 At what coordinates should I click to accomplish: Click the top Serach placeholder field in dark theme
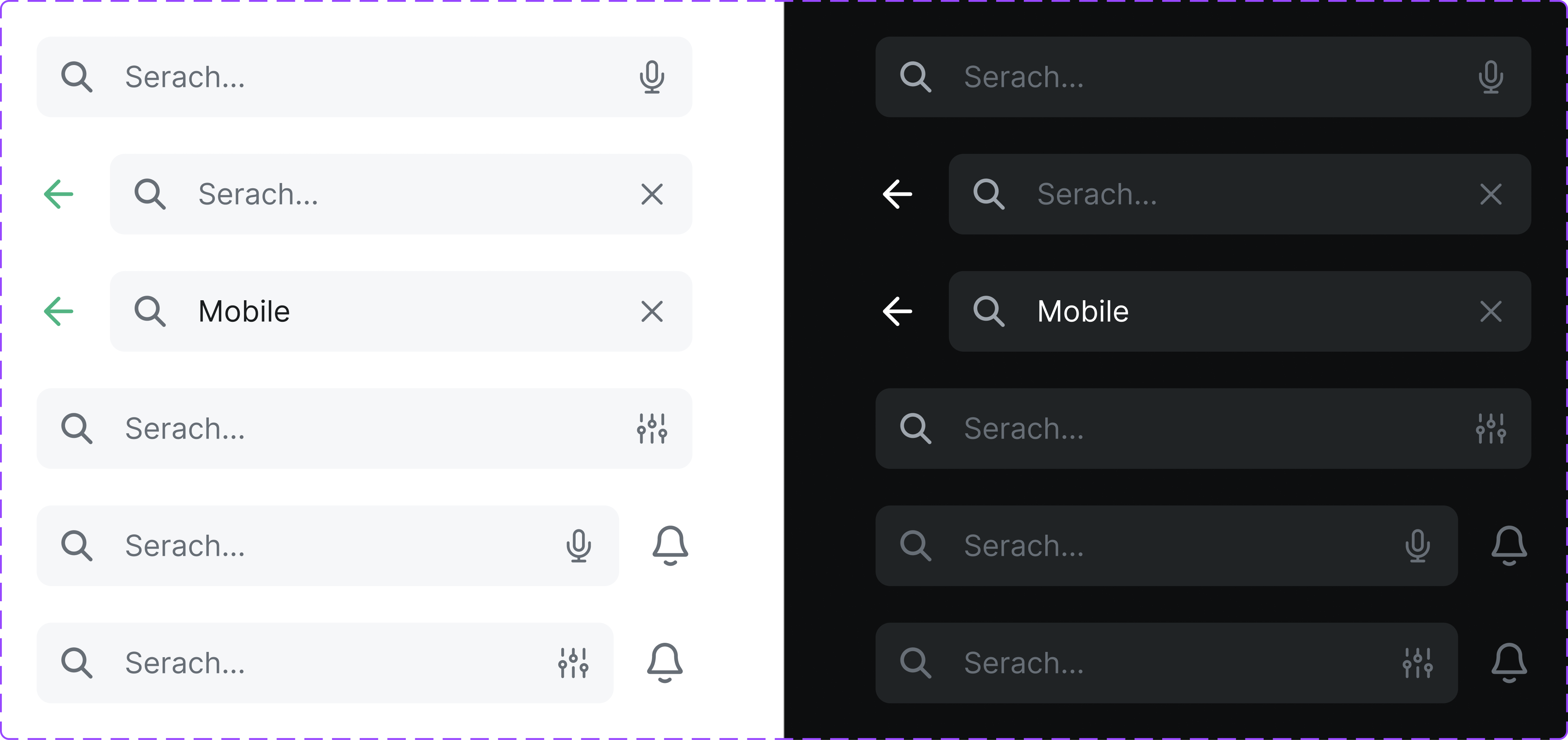coord(1157,77)
